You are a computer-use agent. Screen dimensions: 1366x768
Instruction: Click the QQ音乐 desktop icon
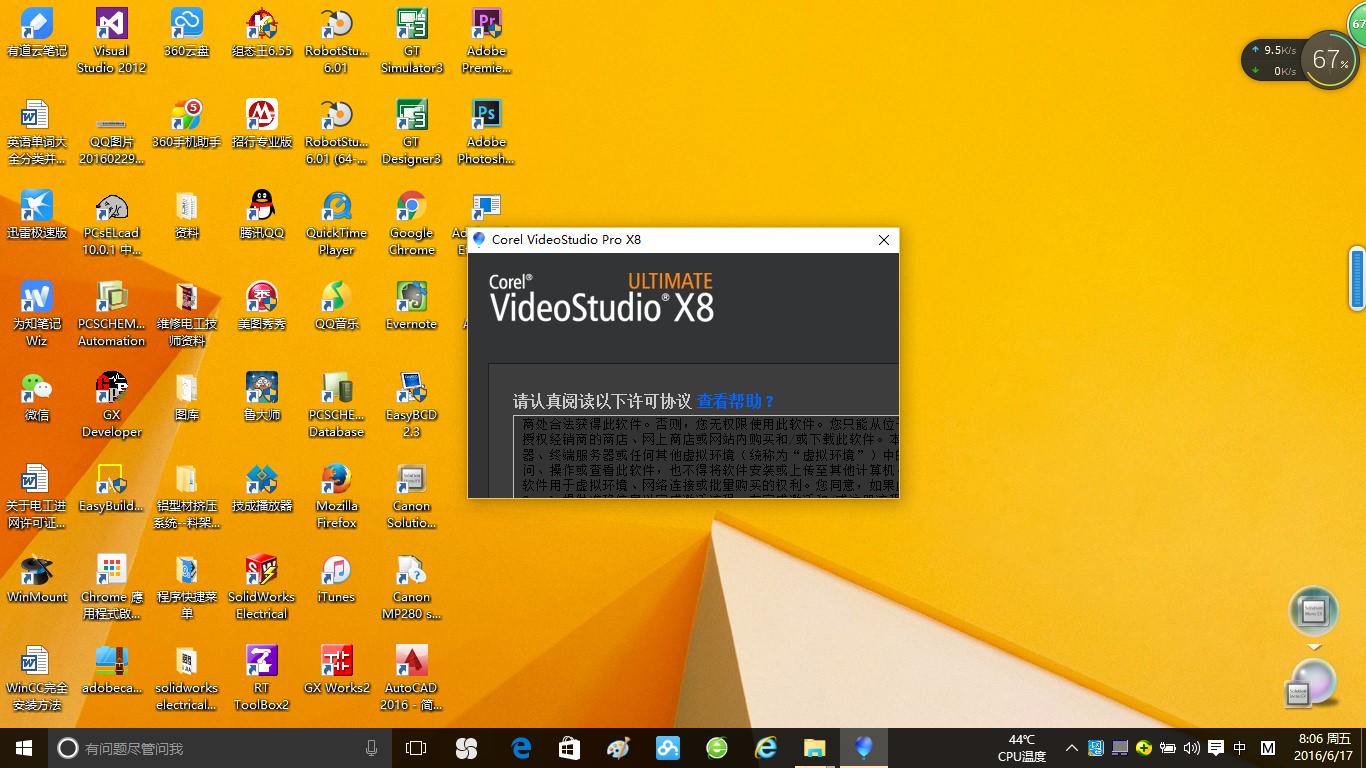click(x=337, y=306)
